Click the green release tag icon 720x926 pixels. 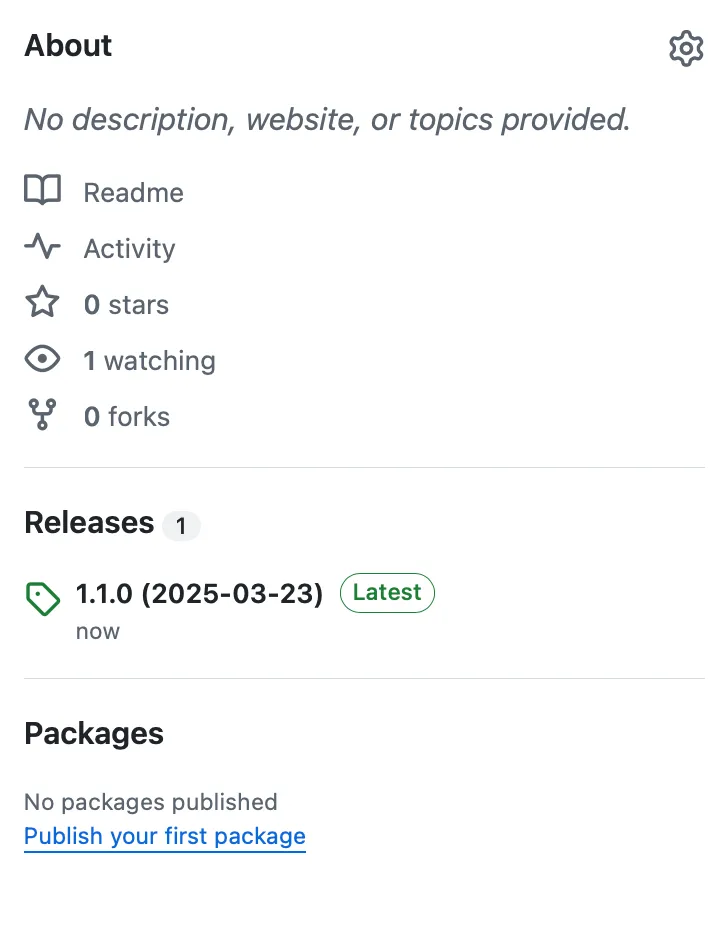(x=42, y=592)
